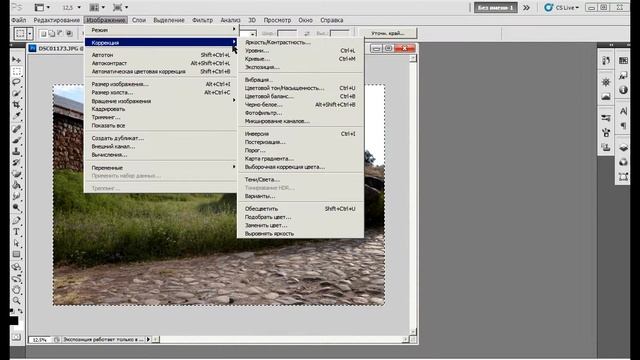This screenshot has height=360, width=640.
Task: Open the Layers panel icon
Action: pyautogui.click(x=623, y=147)
